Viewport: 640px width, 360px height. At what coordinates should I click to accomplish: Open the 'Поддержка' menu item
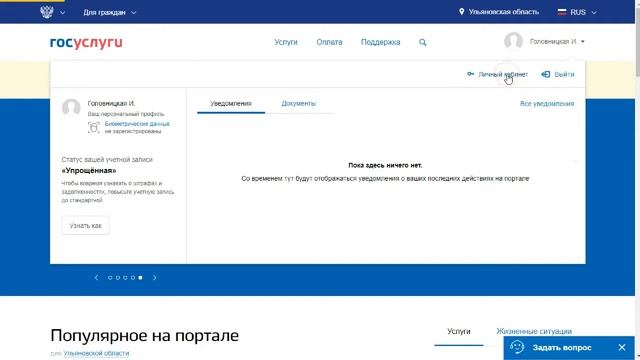[x=380, y=42]
